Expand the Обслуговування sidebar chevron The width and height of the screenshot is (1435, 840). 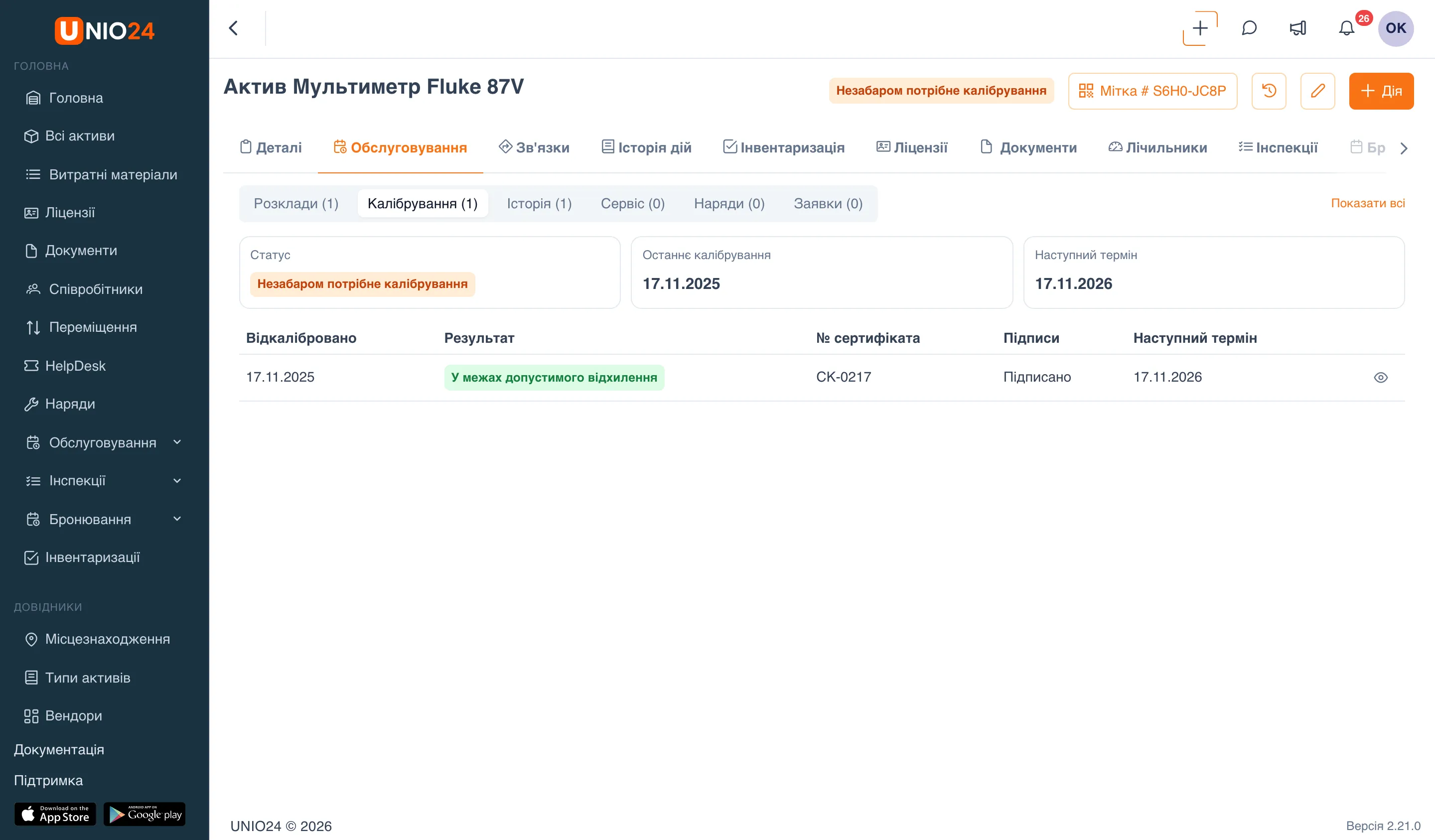click(177, 442)
